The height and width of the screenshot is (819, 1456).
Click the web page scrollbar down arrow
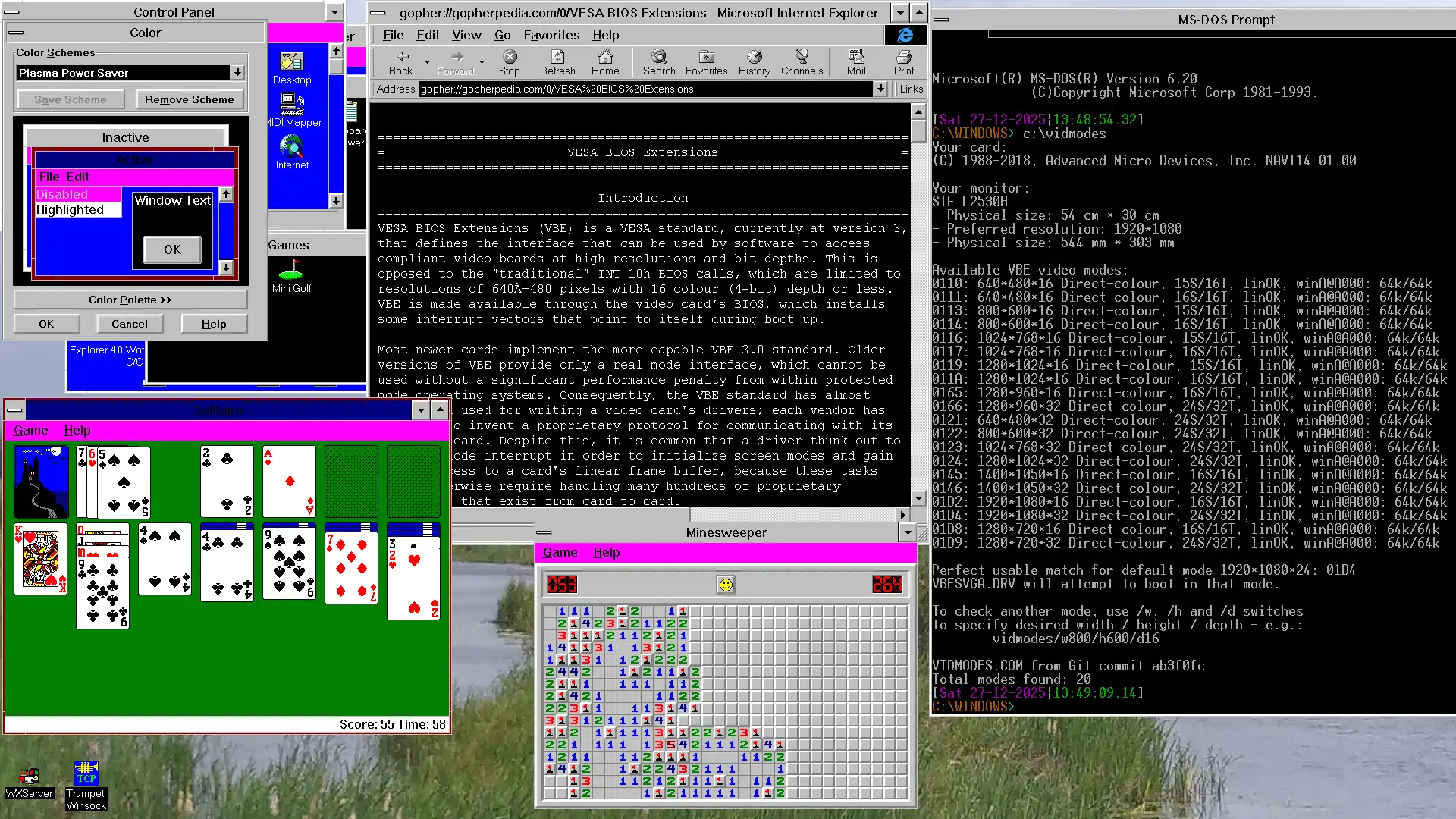(918, 498)
